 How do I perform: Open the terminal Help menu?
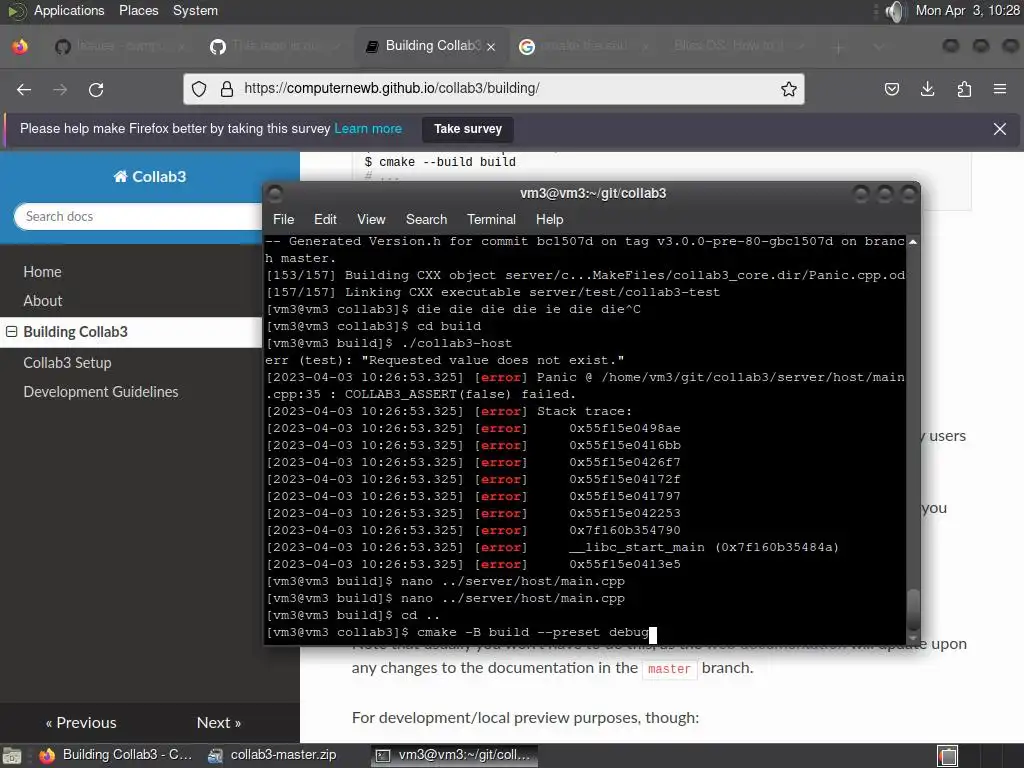click(x=549, y=219)
